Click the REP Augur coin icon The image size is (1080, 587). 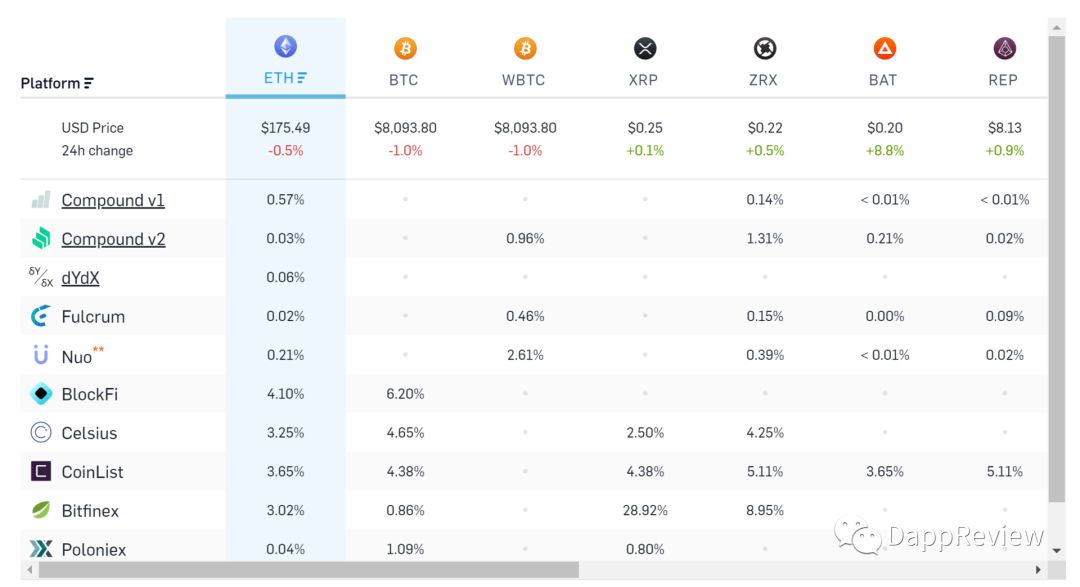[x=1004, y=49]
